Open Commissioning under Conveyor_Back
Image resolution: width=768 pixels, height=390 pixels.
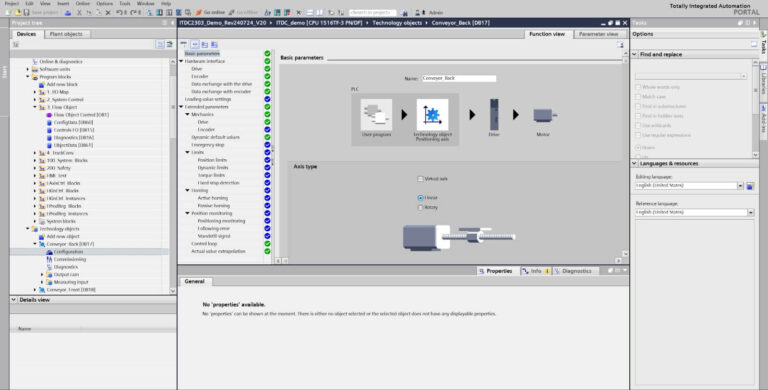tap(70, 259)
